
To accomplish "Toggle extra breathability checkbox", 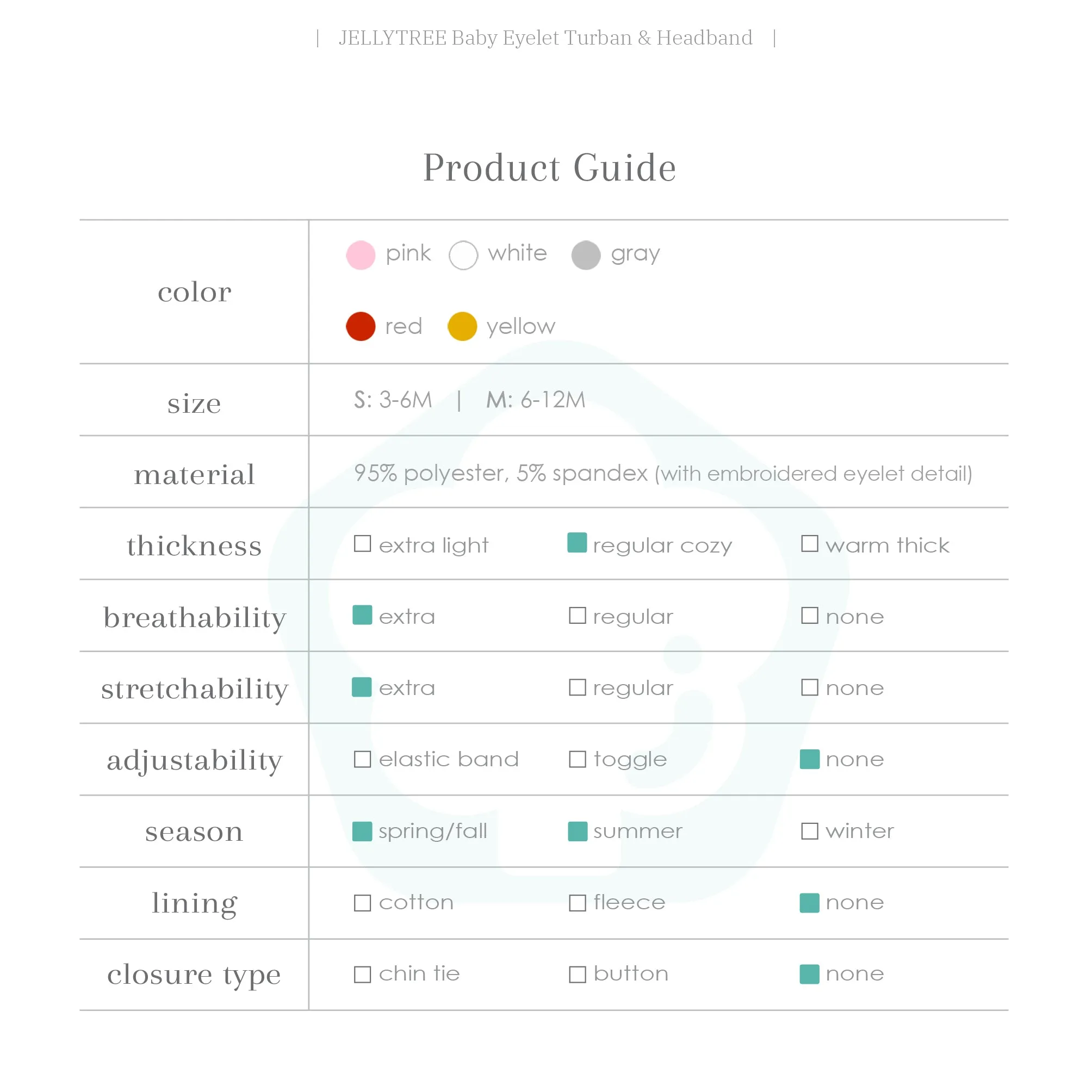I will [362, 615].
